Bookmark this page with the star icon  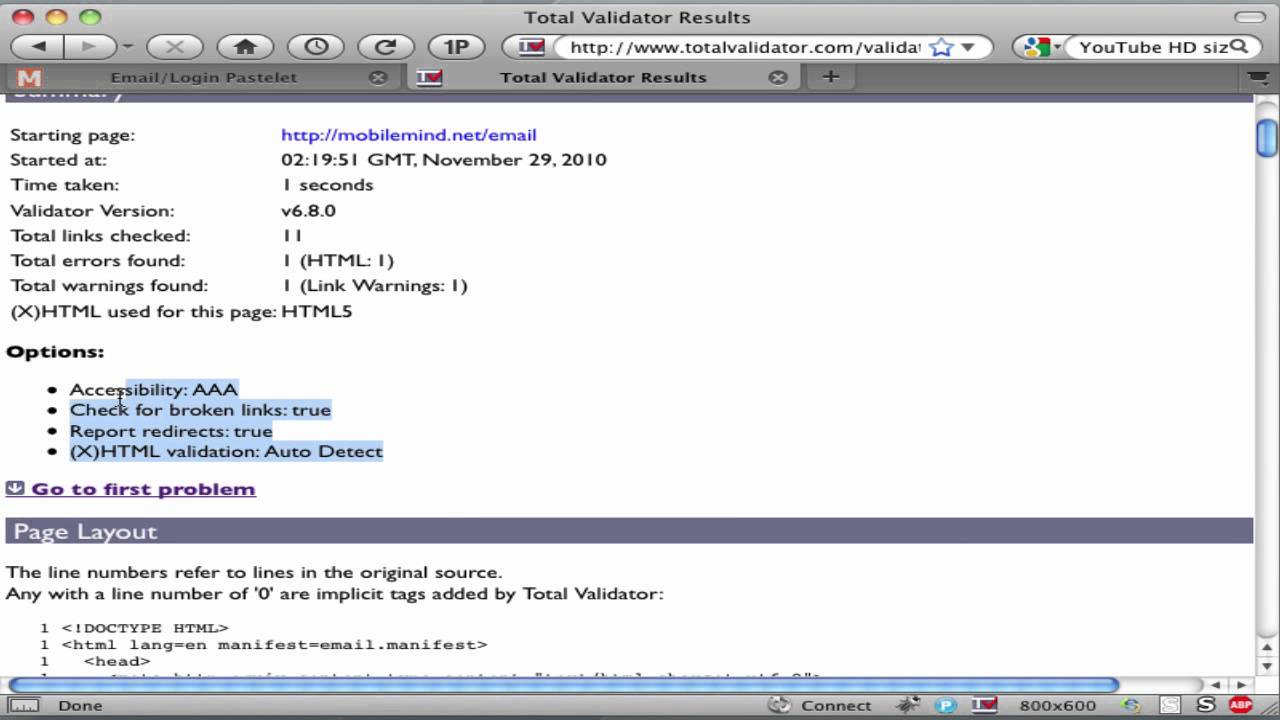pyautogui.click(x=940, y=47)
